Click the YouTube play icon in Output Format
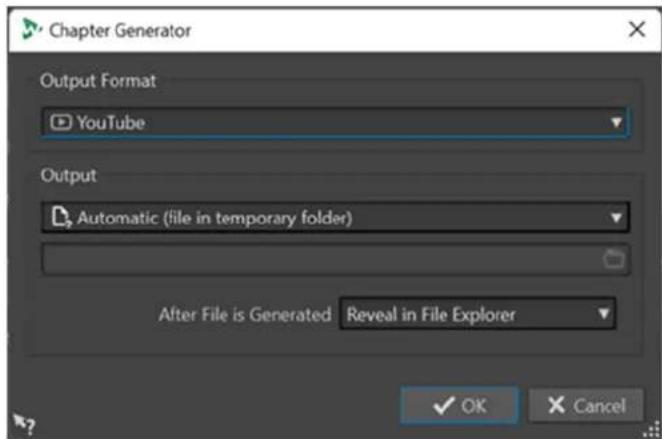 point(61,122)
